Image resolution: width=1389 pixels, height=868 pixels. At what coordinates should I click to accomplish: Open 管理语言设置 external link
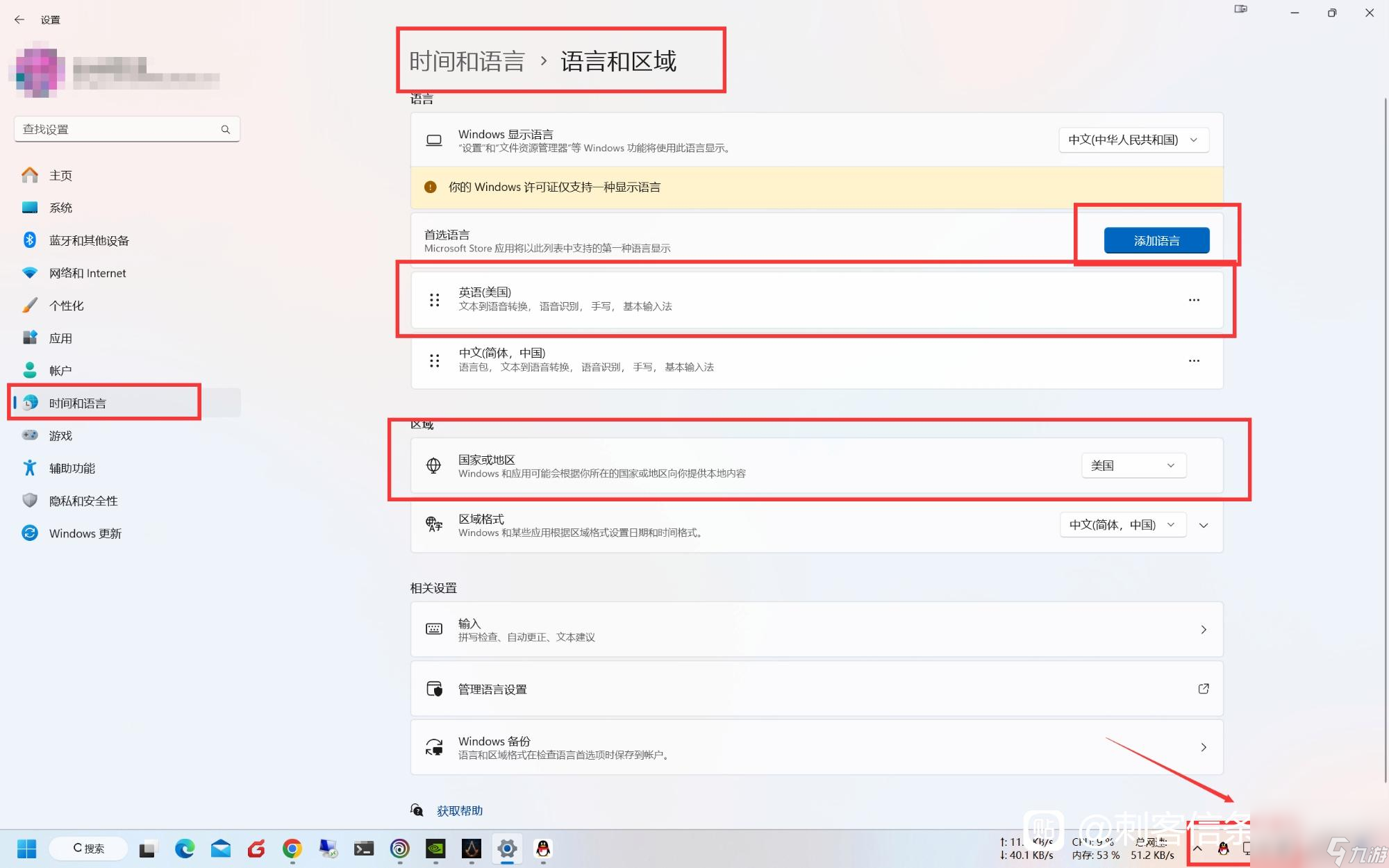pos(1205,688)
